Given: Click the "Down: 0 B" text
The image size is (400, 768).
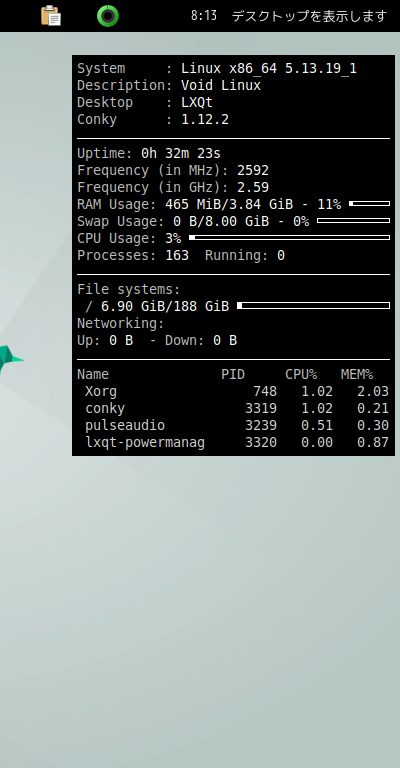Looking at the screenshot, I should pyautogui.click(x=201, y=340).
